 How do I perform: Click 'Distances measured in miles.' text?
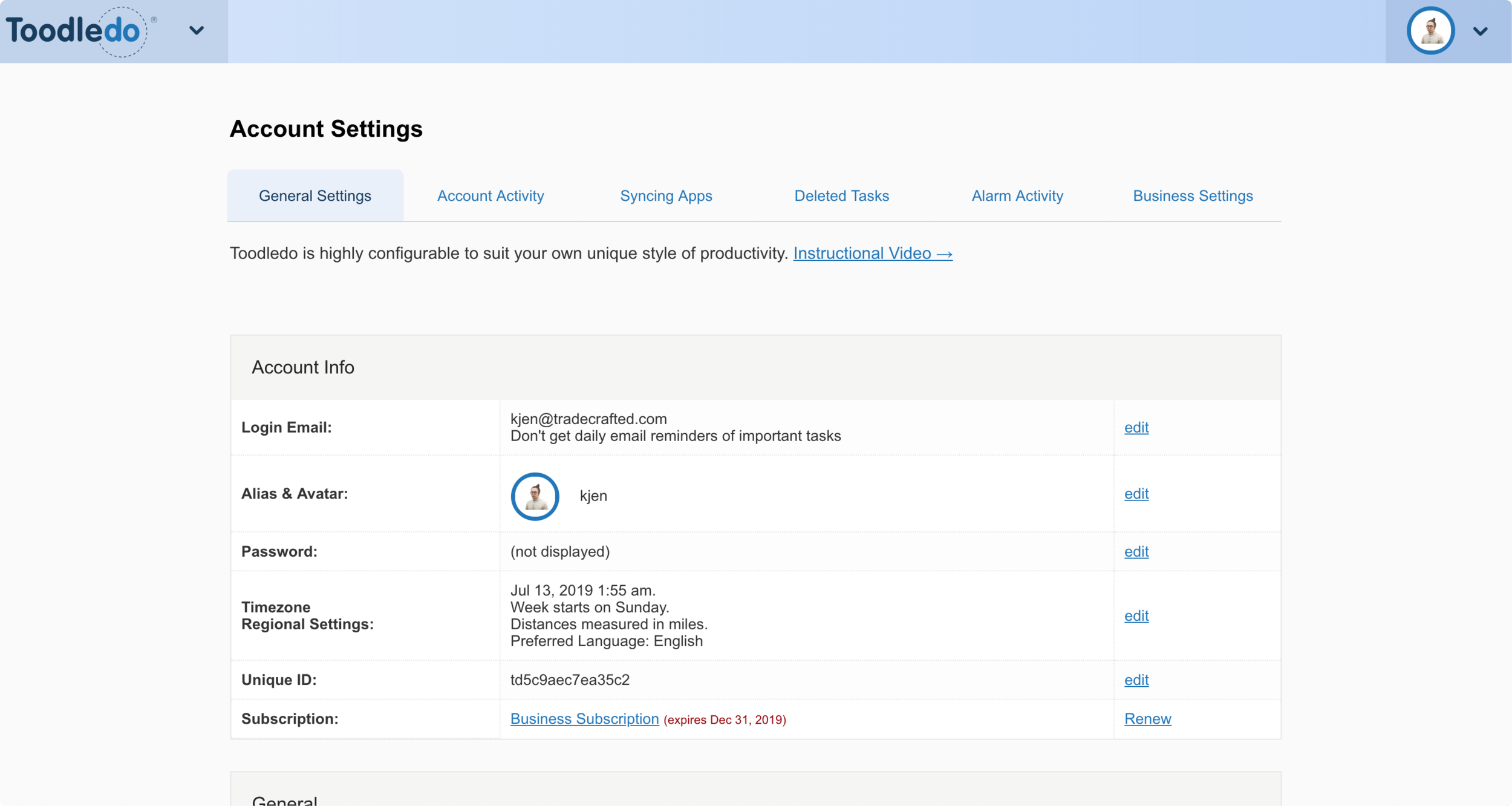(x=609, y=624)
